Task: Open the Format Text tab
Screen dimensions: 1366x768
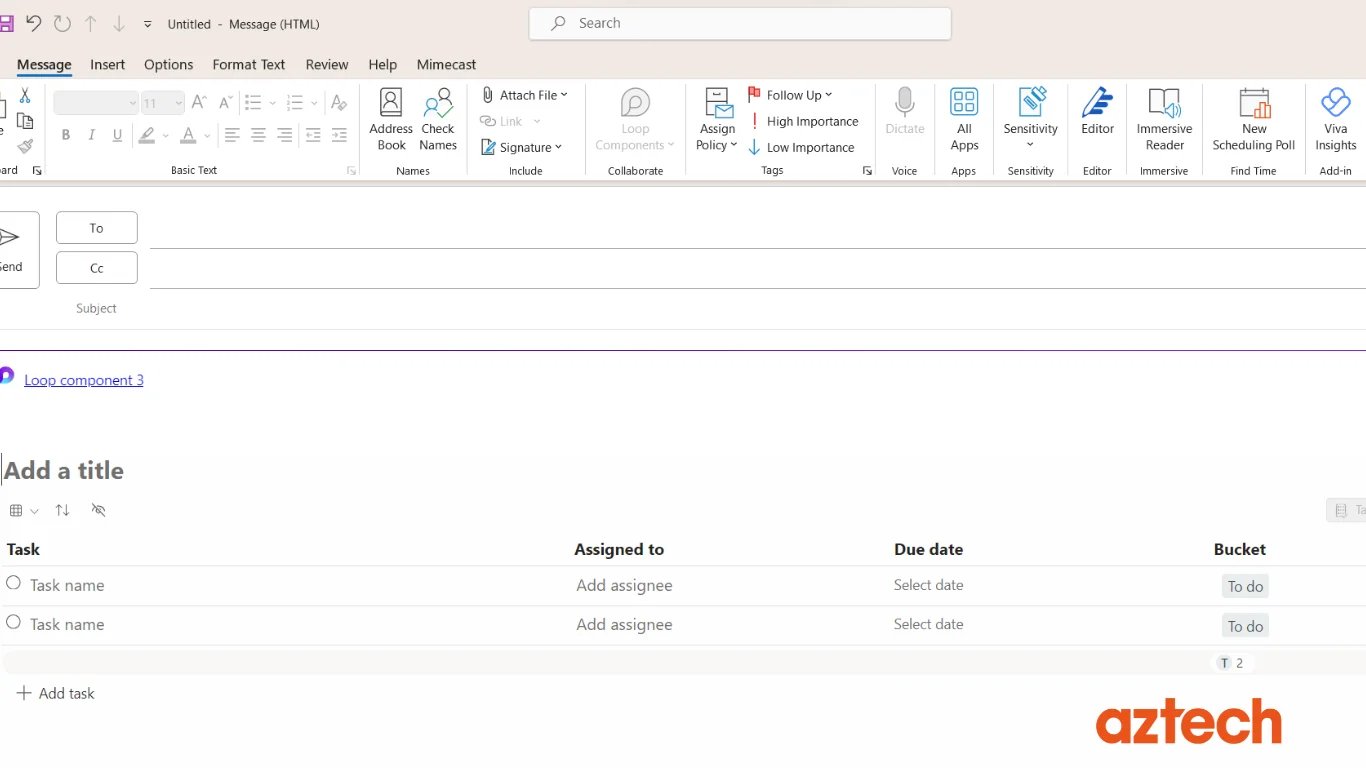Action: point(248,64)
